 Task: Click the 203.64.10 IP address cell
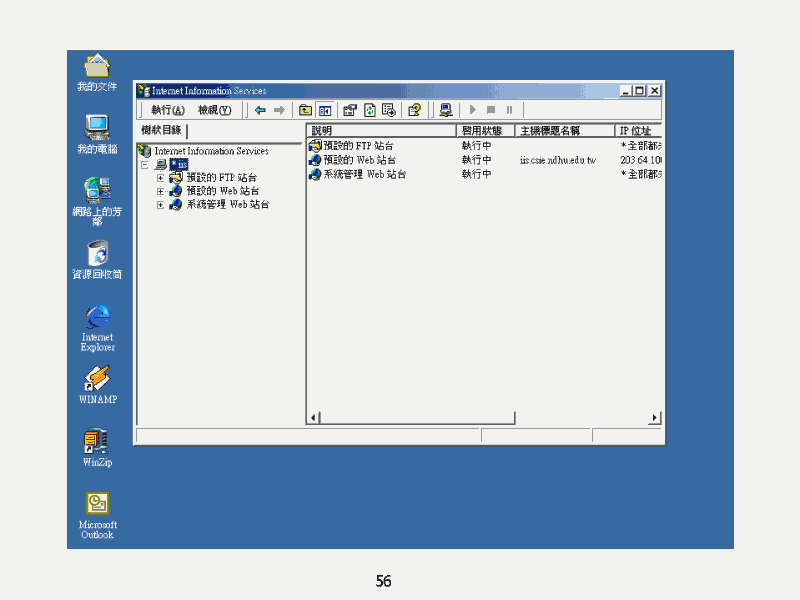[641, 160]
